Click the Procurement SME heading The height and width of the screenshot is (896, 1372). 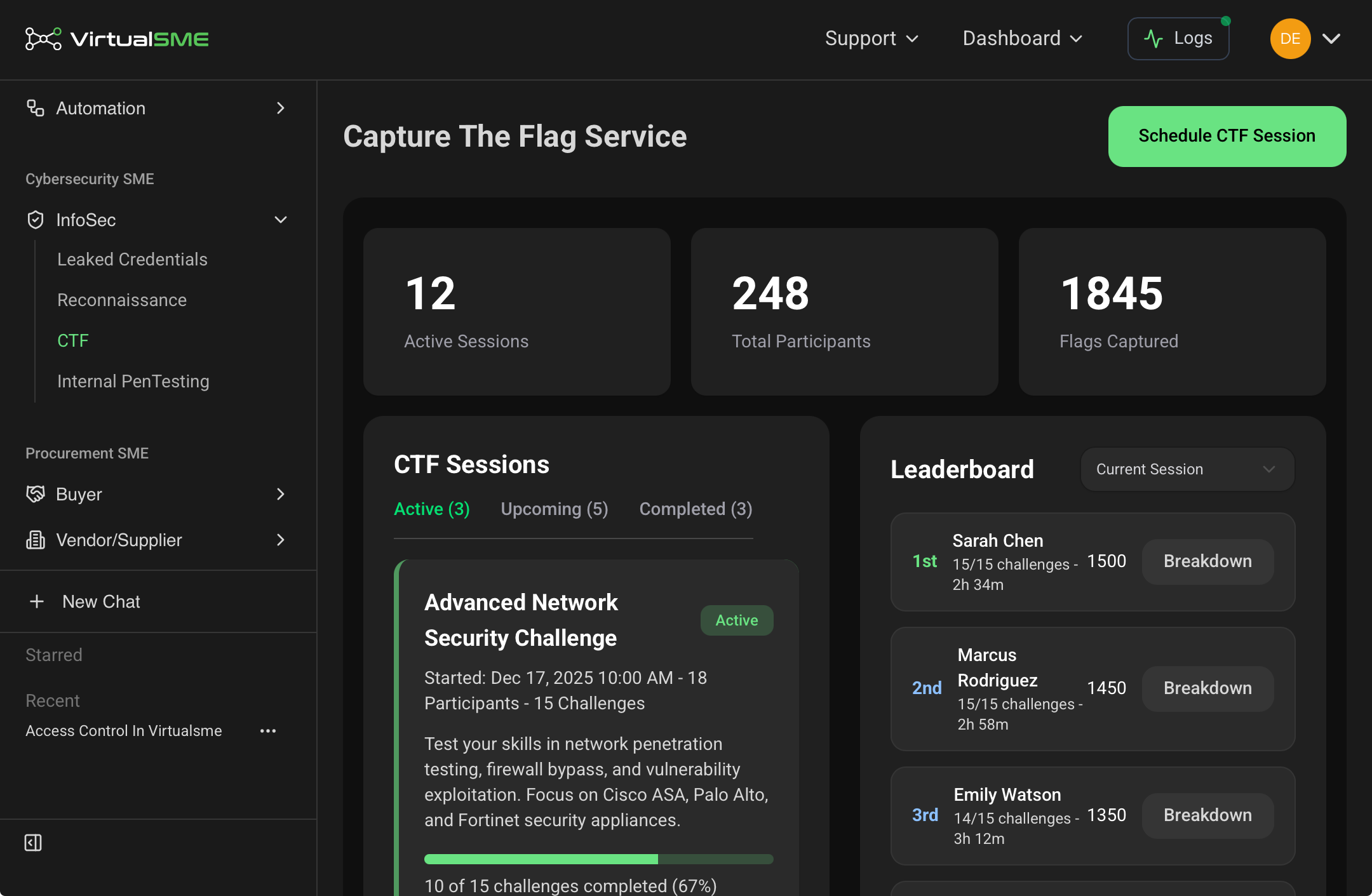(87, 453)
